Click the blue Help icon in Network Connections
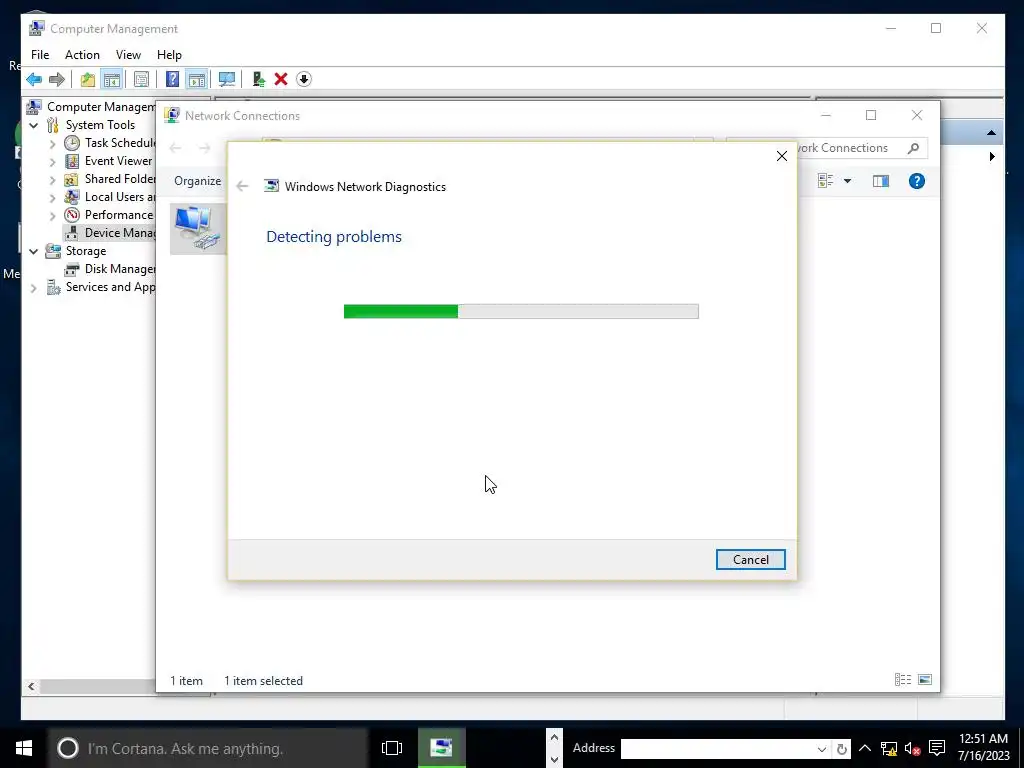This screenshot has height=768, width=1024. pyautogui.click(x=917, y=181)
